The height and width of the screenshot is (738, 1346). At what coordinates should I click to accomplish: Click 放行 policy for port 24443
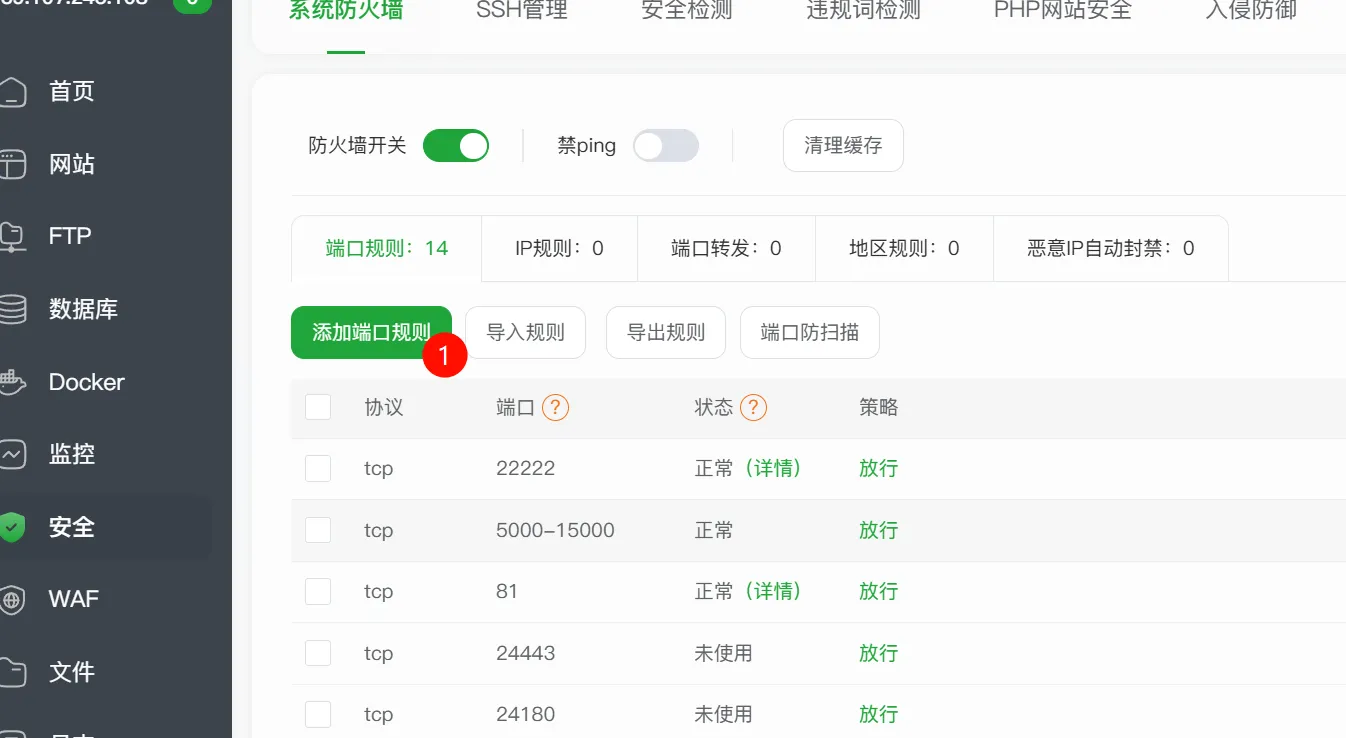pos(878,654)
